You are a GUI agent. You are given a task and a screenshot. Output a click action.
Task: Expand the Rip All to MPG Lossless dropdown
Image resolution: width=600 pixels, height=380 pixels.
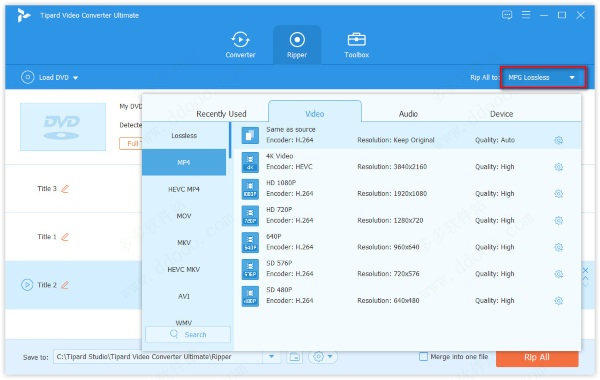click(x=543, y=77)
